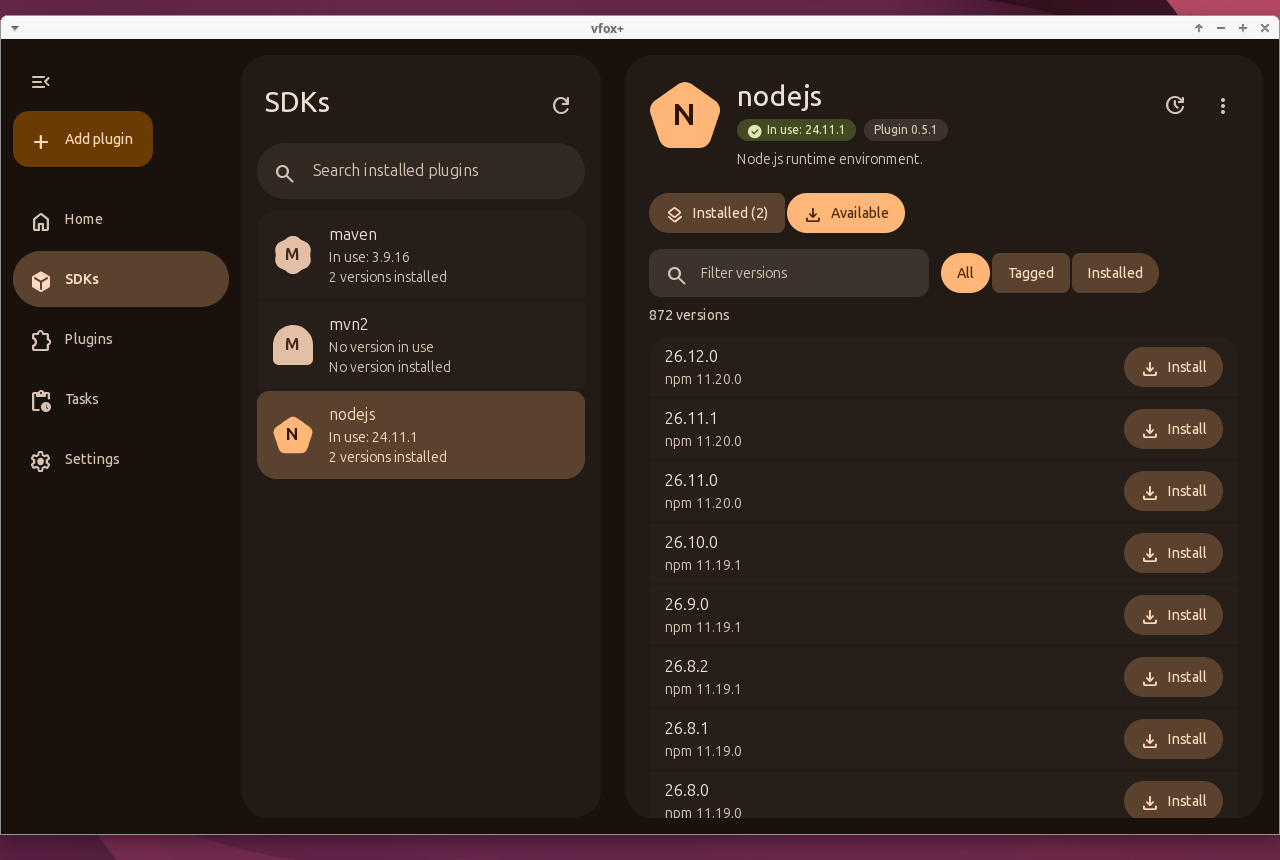Screen dimensions: 1280x860
Task: Install nodejs version 26.8.1
Action: click(1173, 739)
